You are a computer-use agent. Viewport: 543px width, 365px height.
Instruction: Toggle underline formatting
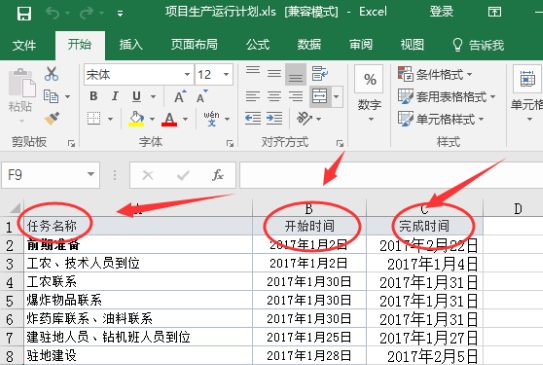[x=136, y=96]
